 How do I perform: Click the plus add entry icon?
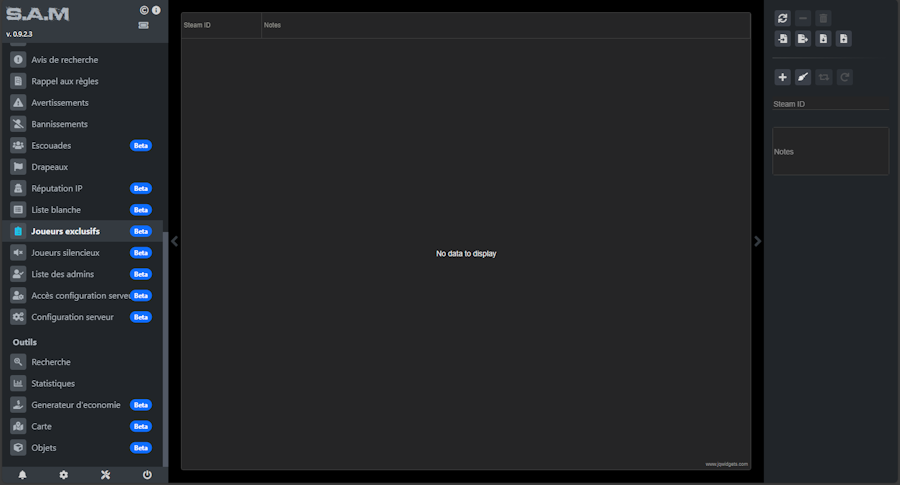[x=783, y=77]
